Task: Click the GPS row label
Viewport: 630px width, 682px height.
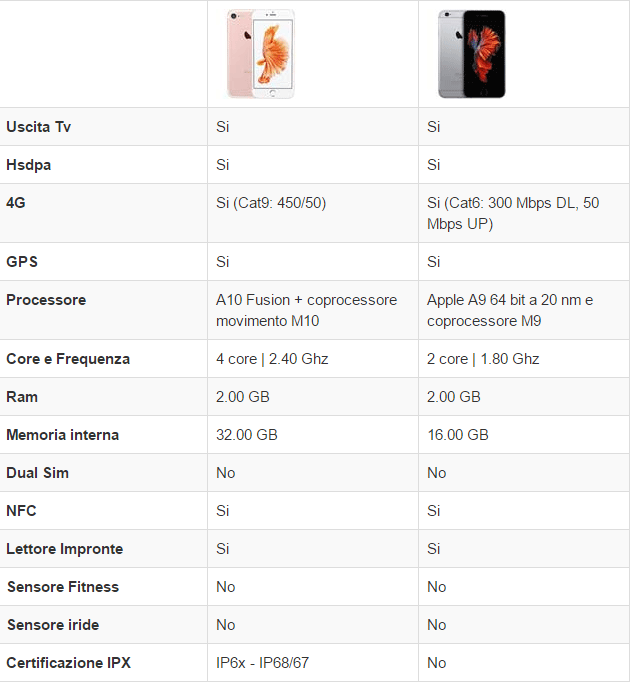Action: pyautogui.click(x=22, y=262)
